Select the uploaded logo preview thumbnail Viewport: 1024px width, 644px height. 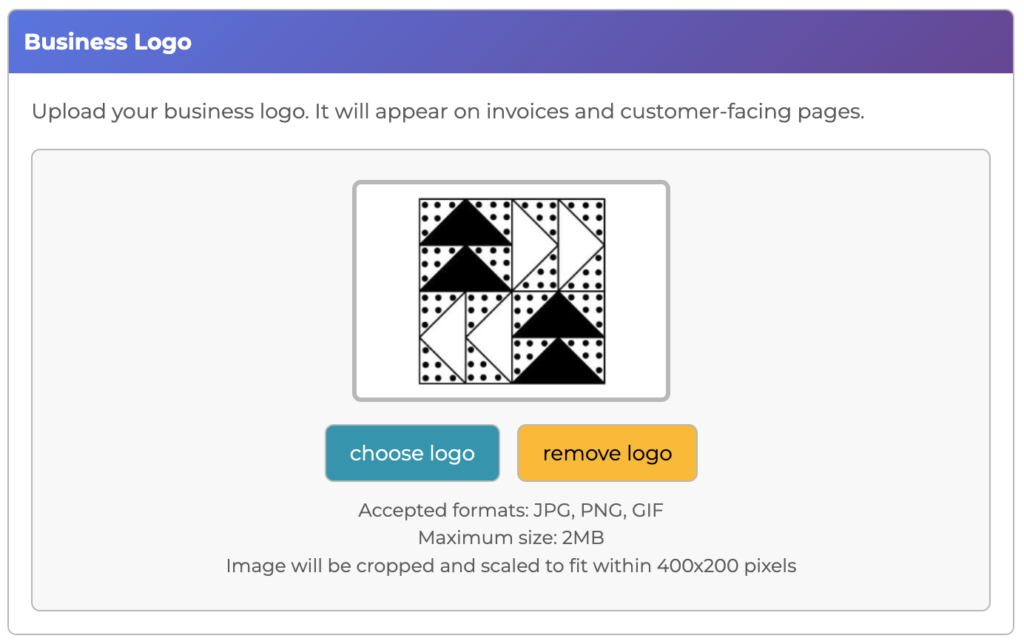511,291
